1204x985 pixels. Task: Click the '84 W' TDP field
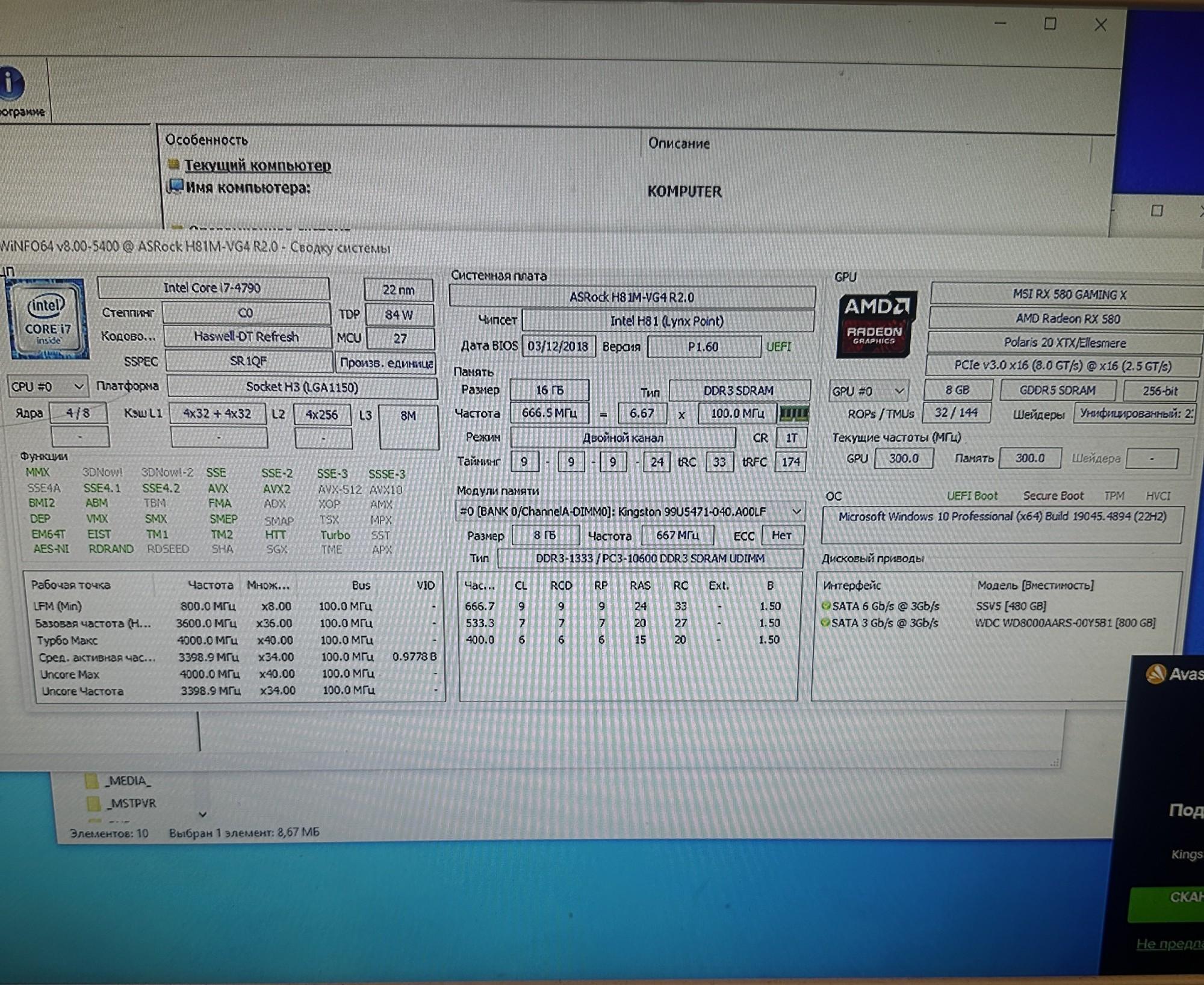(399, 315)
